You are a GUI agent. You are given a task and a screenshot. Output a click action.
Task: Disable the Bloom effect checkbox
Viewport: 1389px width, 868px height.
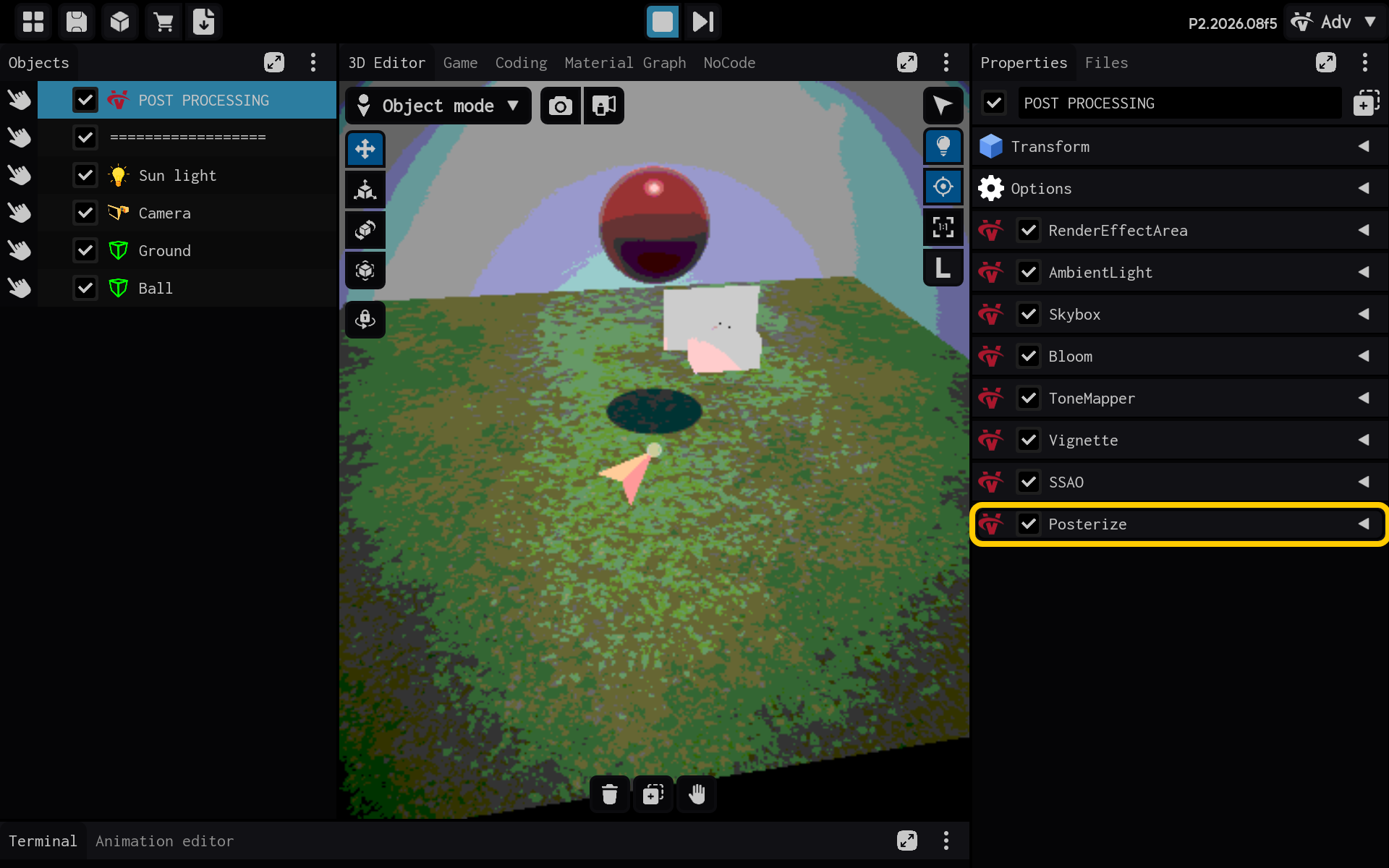point(1029,356)
